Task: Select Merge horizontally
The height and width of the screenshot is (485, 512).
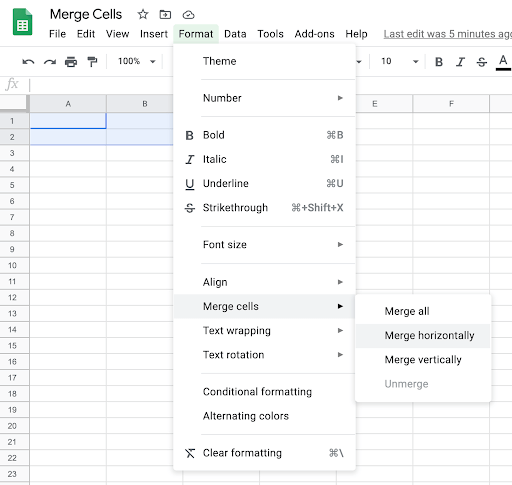Action: click(x=423, y=336)
